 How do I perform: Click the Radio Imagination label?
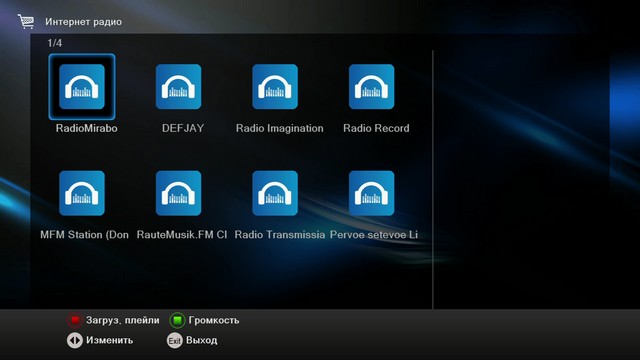[280, 128]
